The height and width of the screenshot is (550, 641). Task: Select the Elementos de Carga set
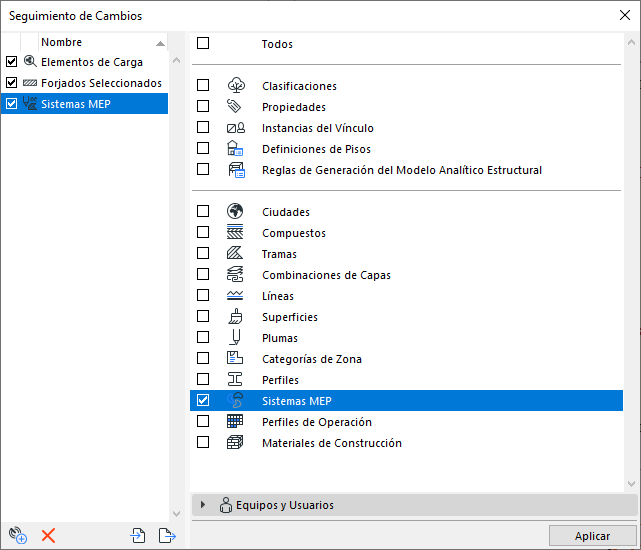pyautogui.click(x=84, y=62)
